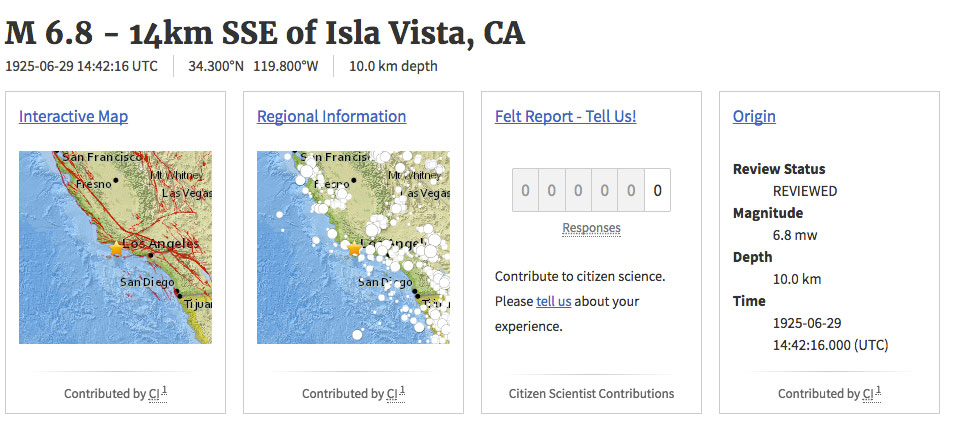
Task: Click the San Diego dot on Interactive Map
Action: [x=176, y=292]
